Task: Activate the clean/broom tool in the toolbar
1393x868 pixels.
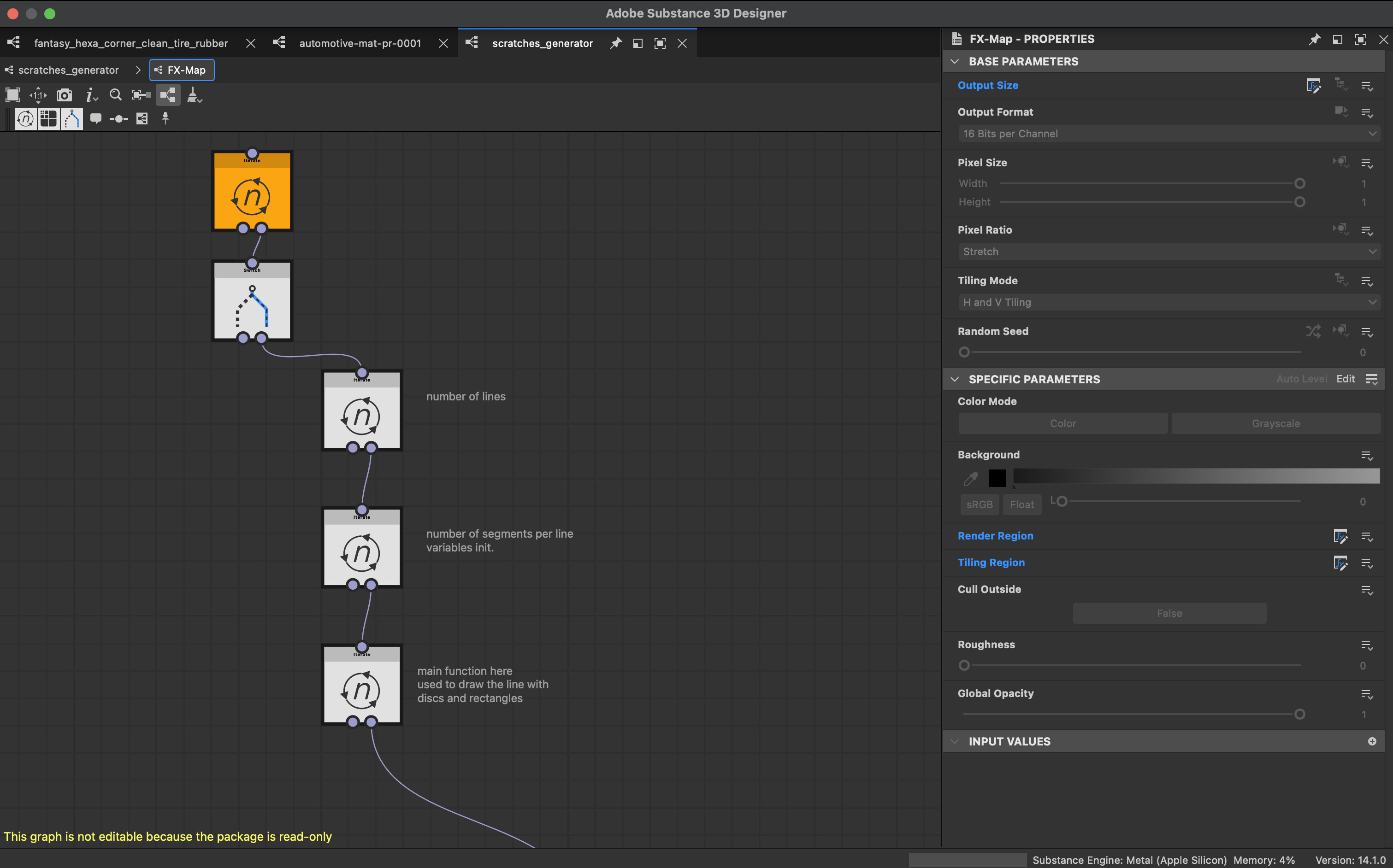Action: pos(193,95)
